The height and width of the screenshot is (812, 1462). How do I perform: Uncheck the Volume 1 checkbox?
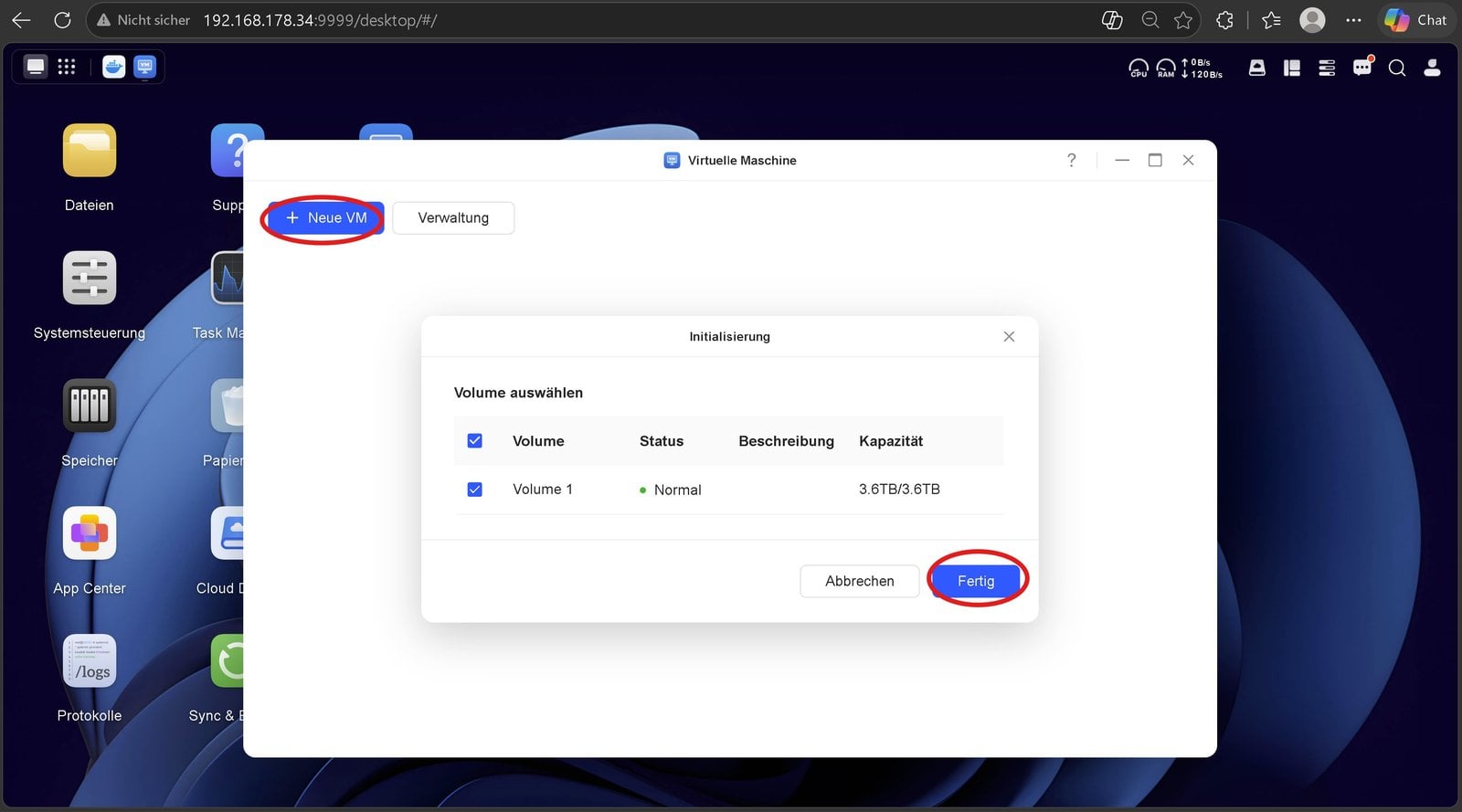click(475, 490)
